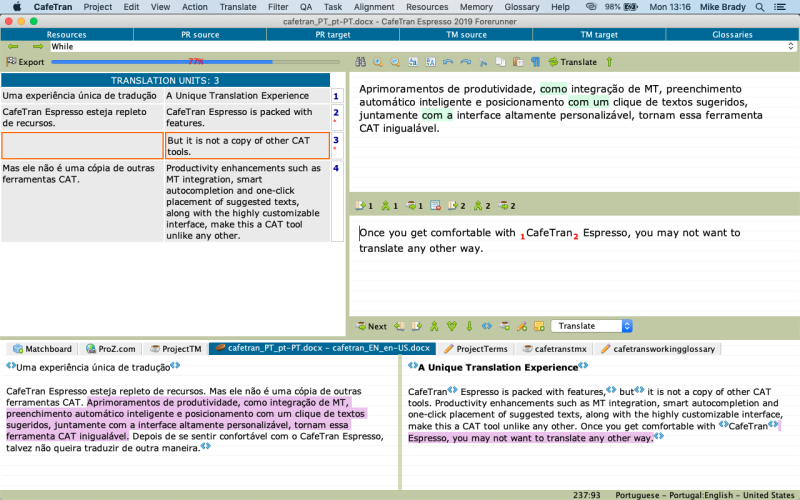
Task: Click the scissors cut icon
Action: pos(483,62)
